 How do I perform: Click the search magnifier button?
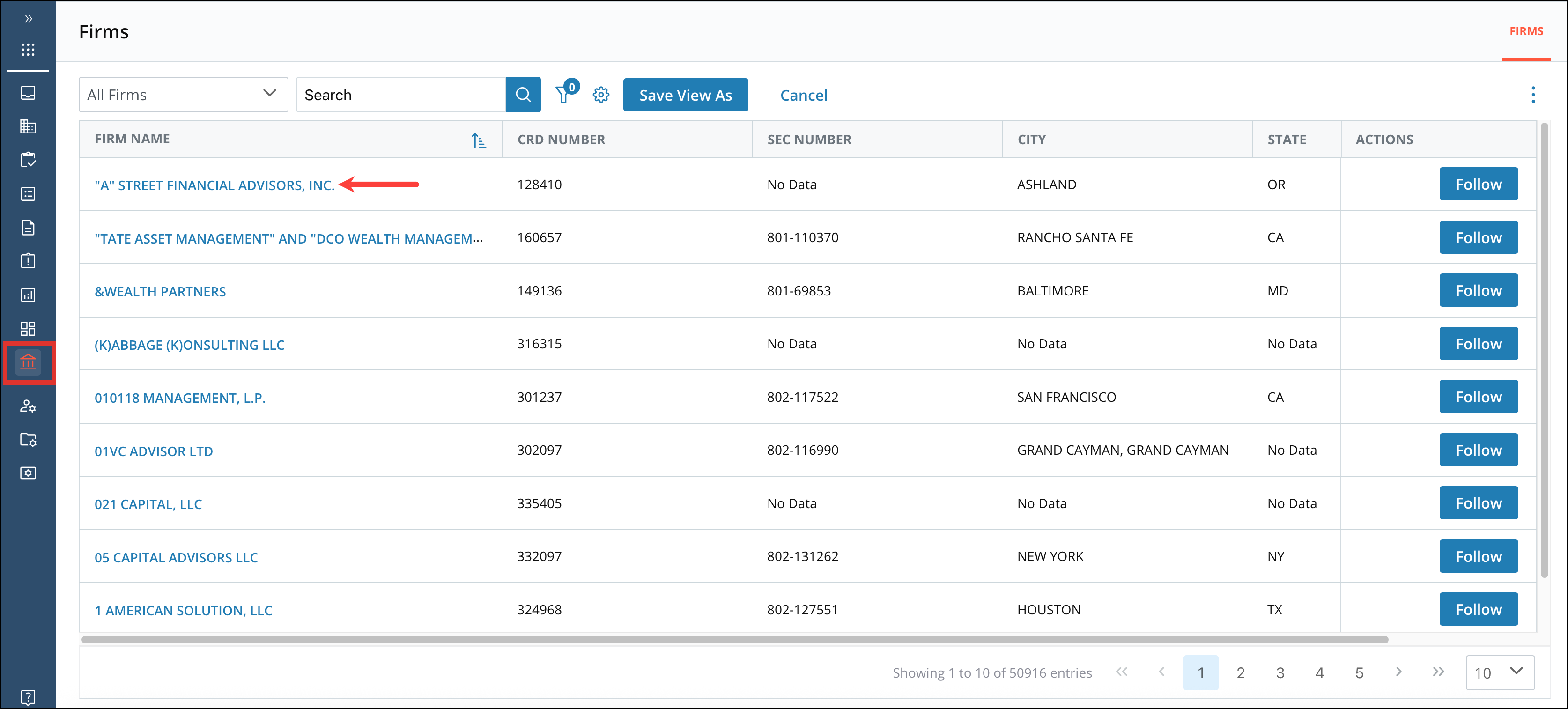coord(523,95)
